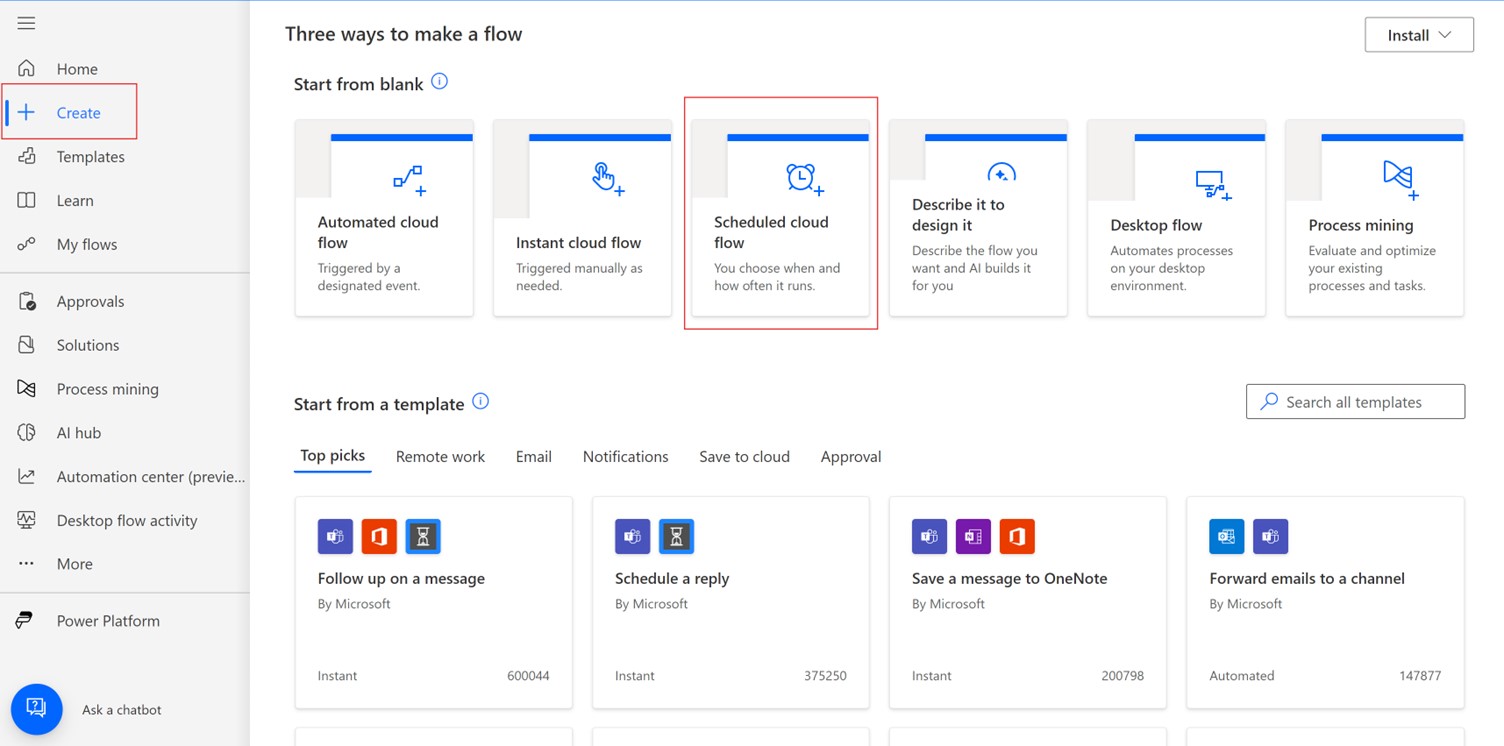This screenshot has height=746, width=1504.
Task: Click the Solutions sidebar icon
Action: [26, 345]
